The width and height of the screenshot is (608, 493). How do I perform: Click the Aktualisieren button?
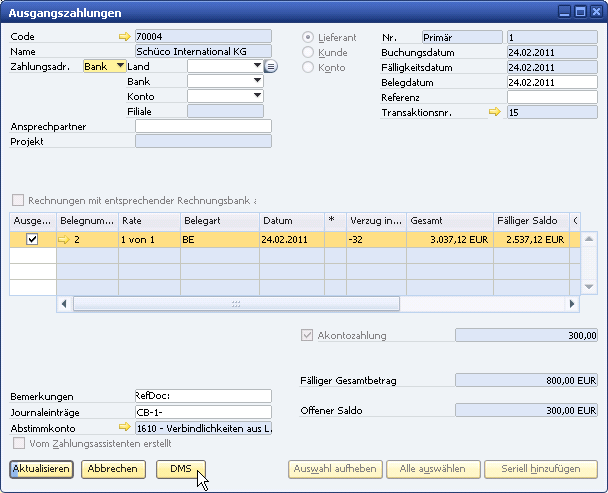(41, 469)
